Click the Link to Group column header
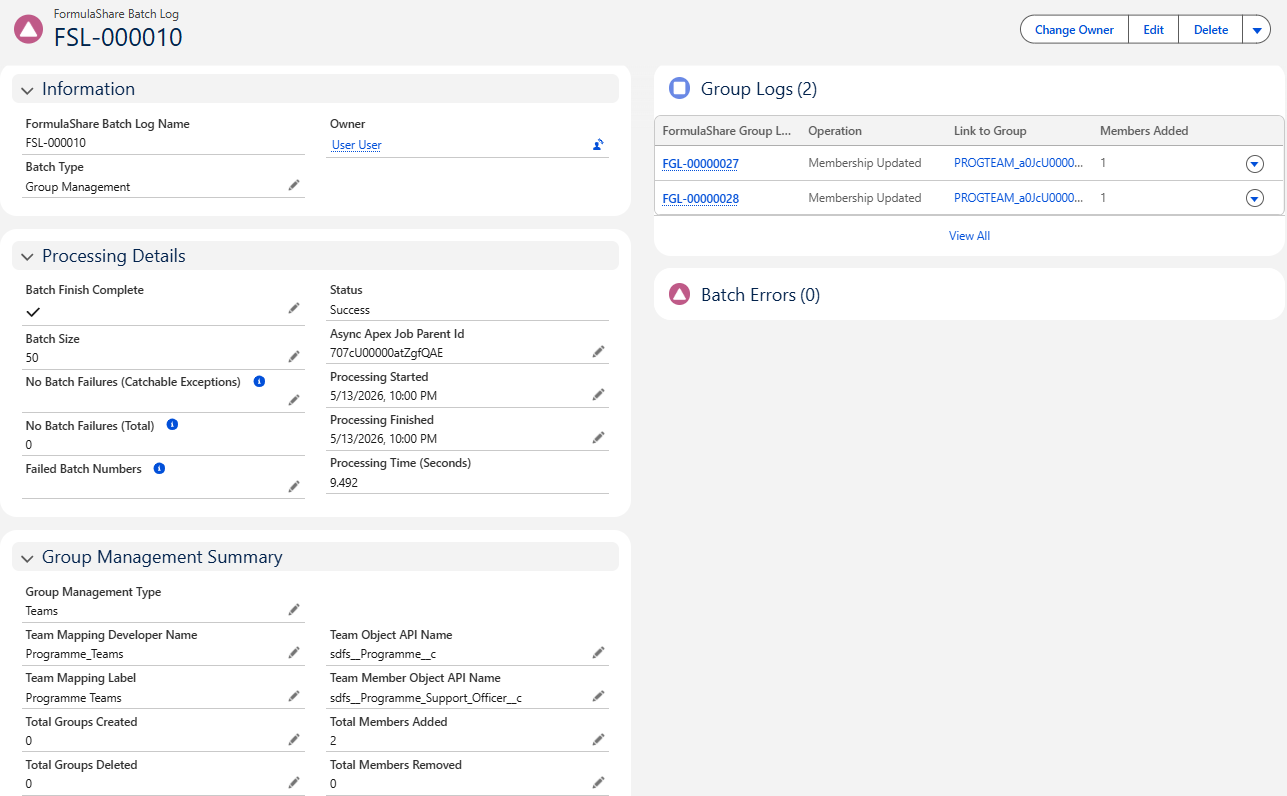 (x=990, y=131)
